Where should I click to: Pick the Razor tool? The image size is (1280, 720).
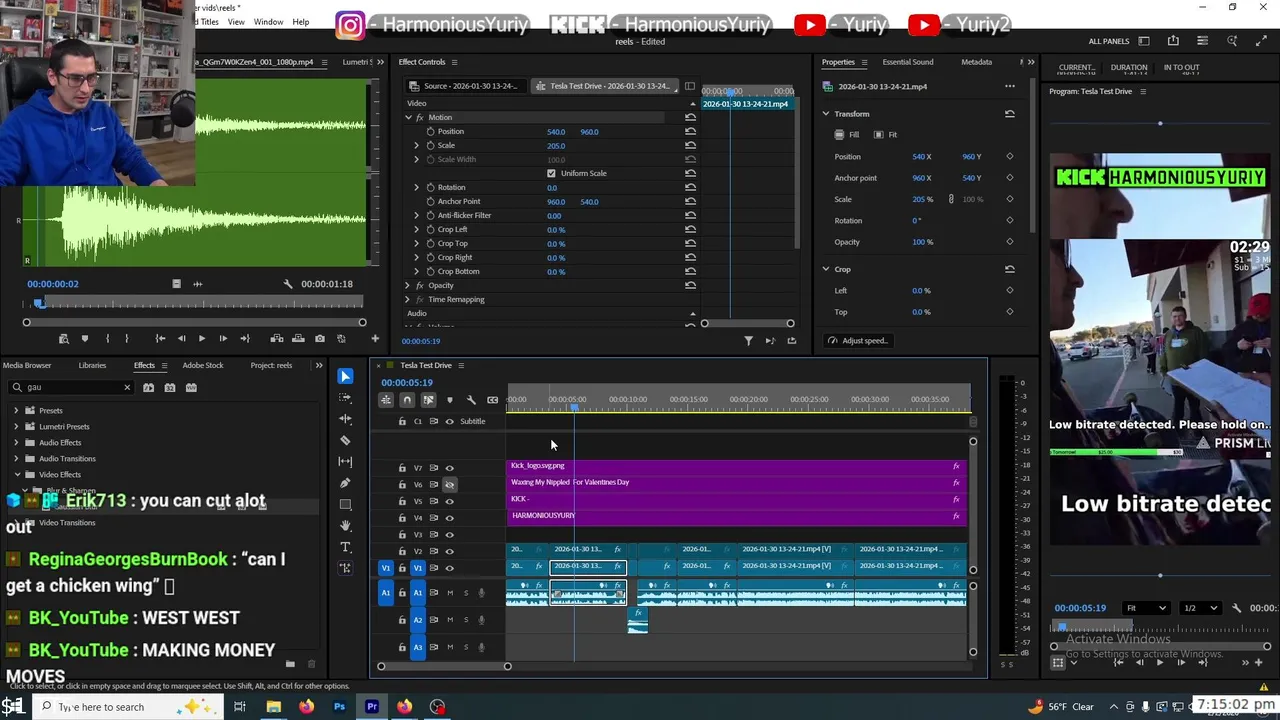[345, 440]
